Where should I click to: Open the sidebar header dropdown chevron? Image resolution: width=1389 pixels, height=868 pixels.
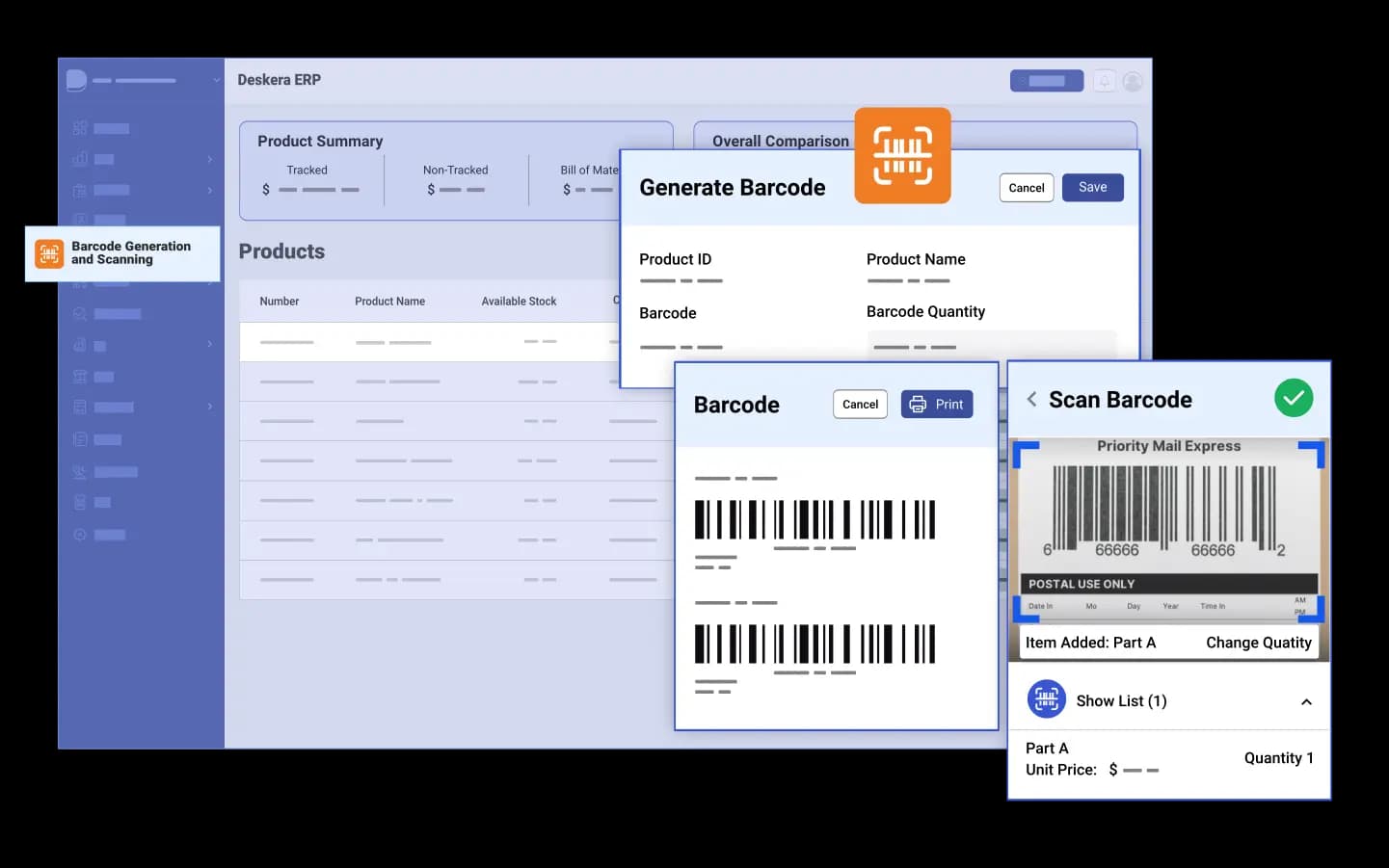[x=217, y=80]
